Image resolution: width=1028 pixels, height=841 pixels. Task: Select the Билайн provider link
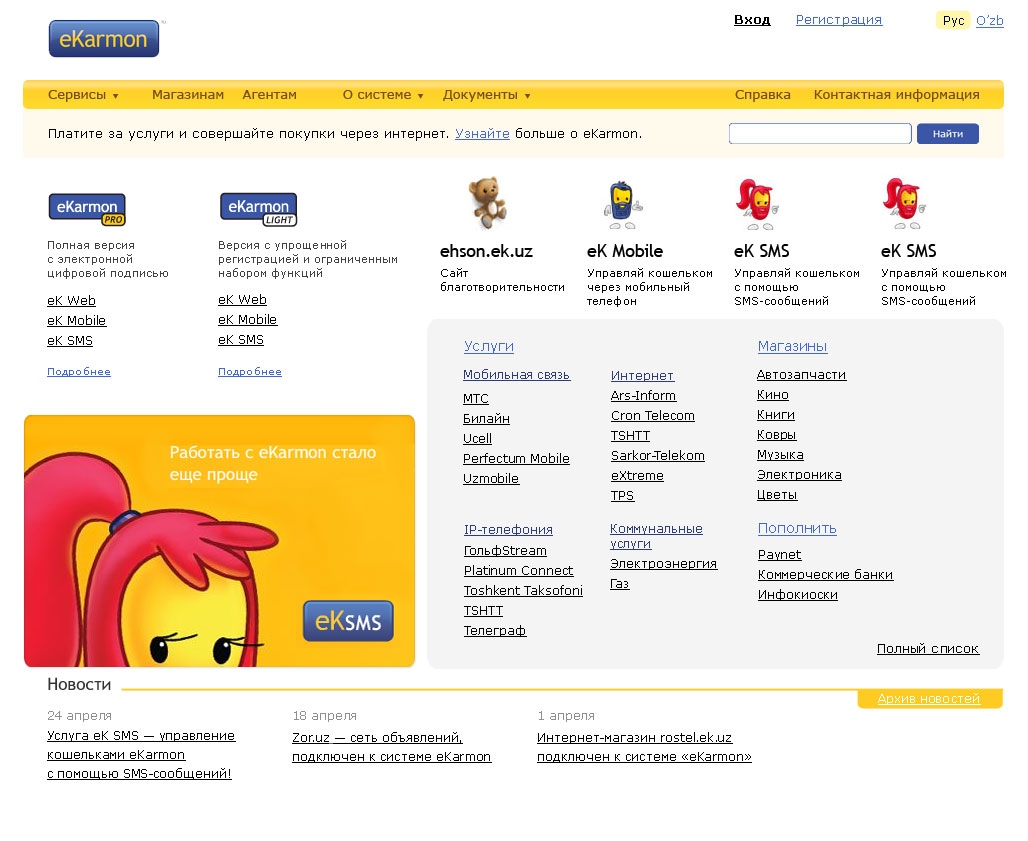tap(486, 419)
